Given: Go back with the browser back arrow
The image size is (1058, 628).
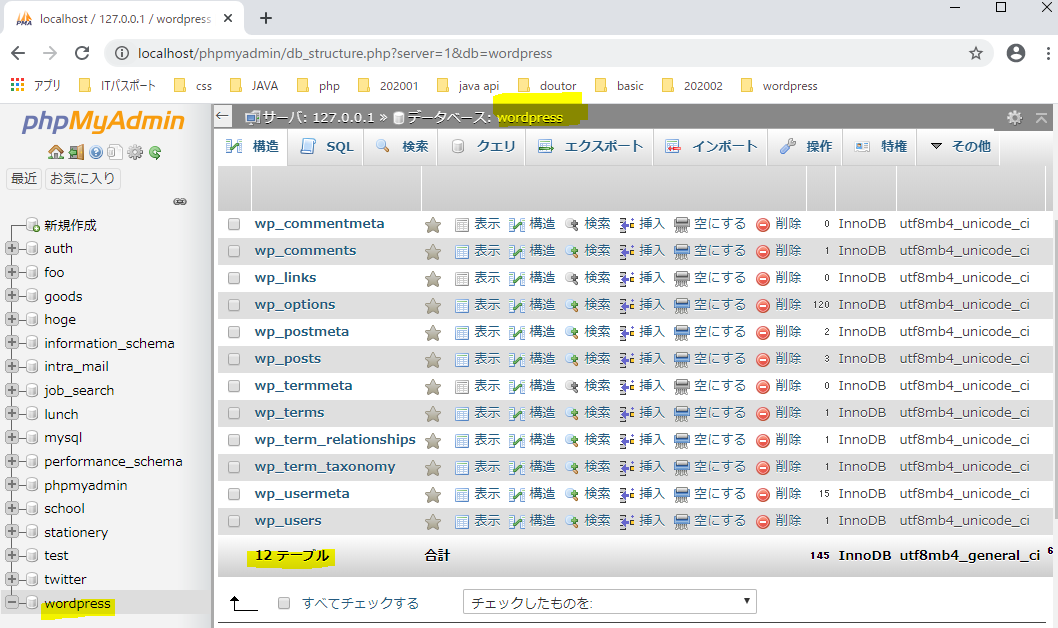Looking at the screenshot, I should [x=18, y=53].
